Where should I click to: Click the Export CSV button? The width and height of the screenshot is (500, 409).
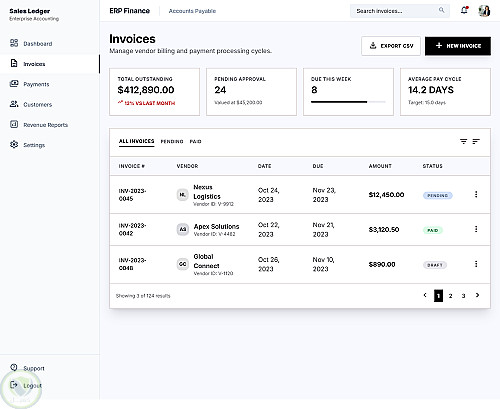(x=391, y=46)
